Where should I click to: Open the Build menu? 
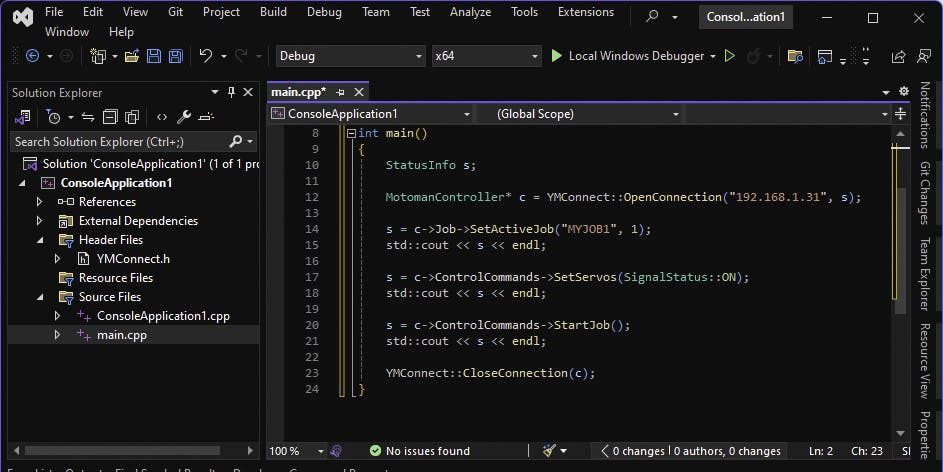[x=273, y=12]
